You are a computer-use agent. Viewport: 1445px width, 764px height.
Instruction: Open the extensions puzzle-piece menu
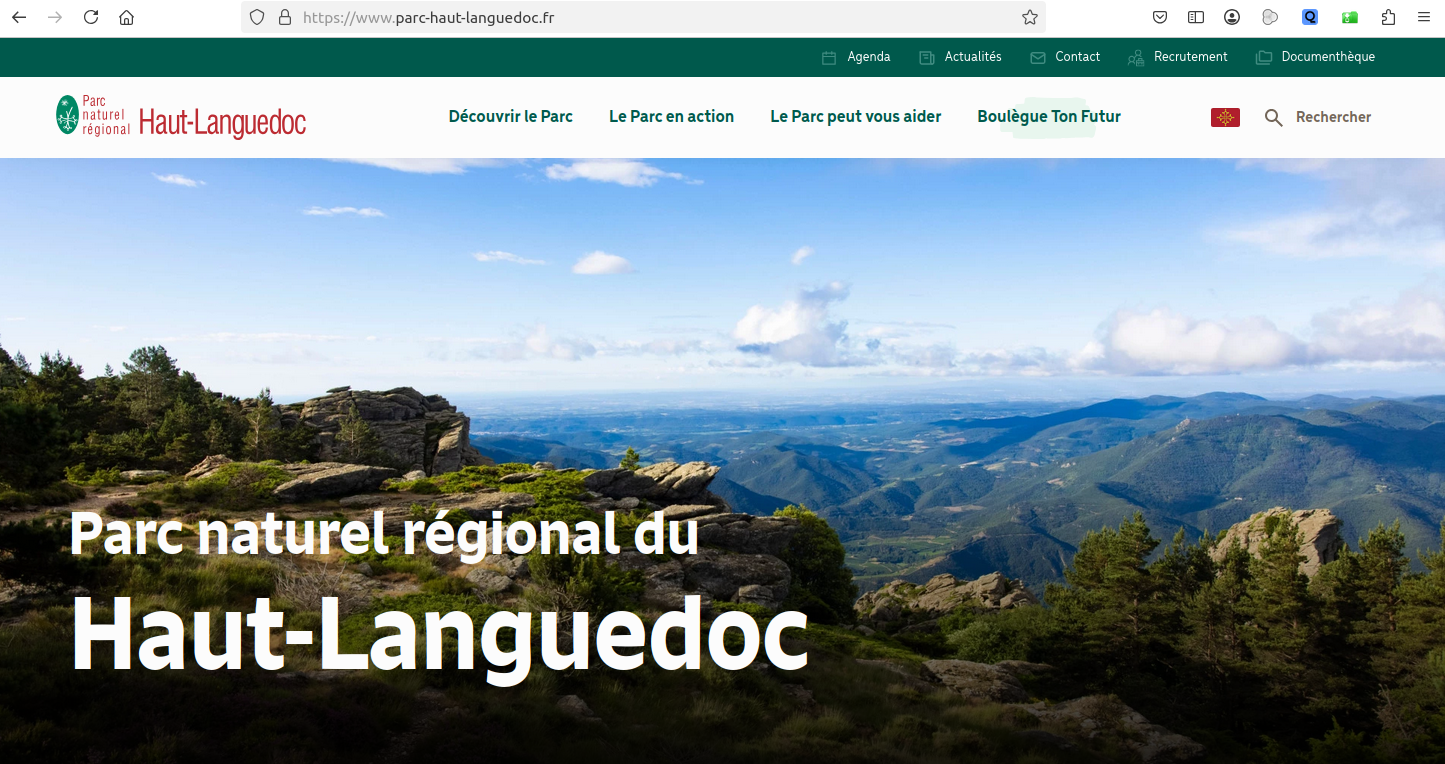pos(1388,17)
